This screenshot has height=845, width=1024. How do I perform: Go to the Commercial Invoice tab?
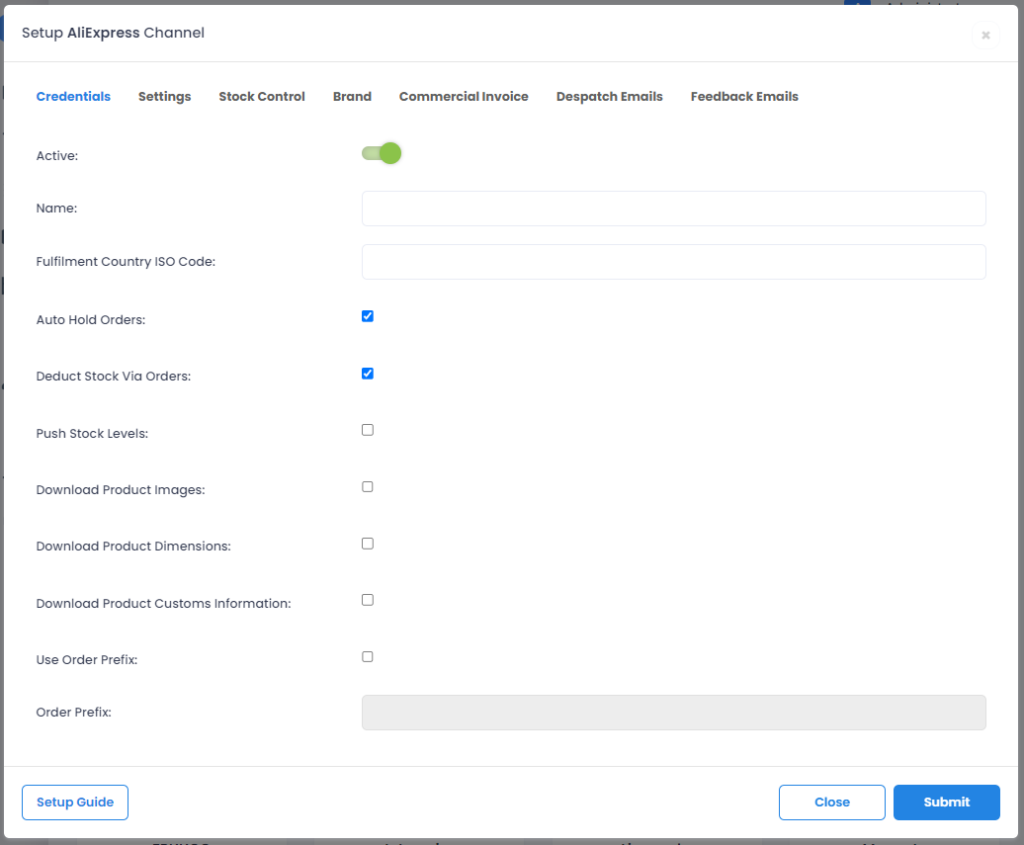tap(464, 97)
